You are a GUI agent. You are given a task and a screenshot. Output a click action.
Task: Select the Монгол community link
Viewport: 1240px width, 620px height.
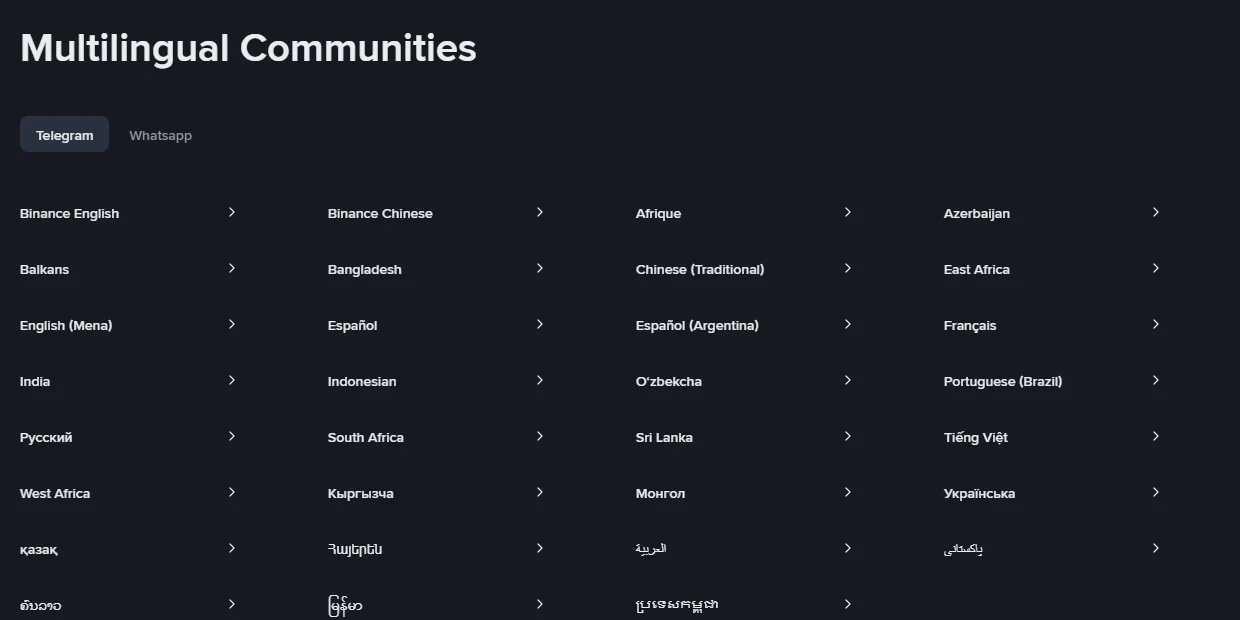click(661, 493)
